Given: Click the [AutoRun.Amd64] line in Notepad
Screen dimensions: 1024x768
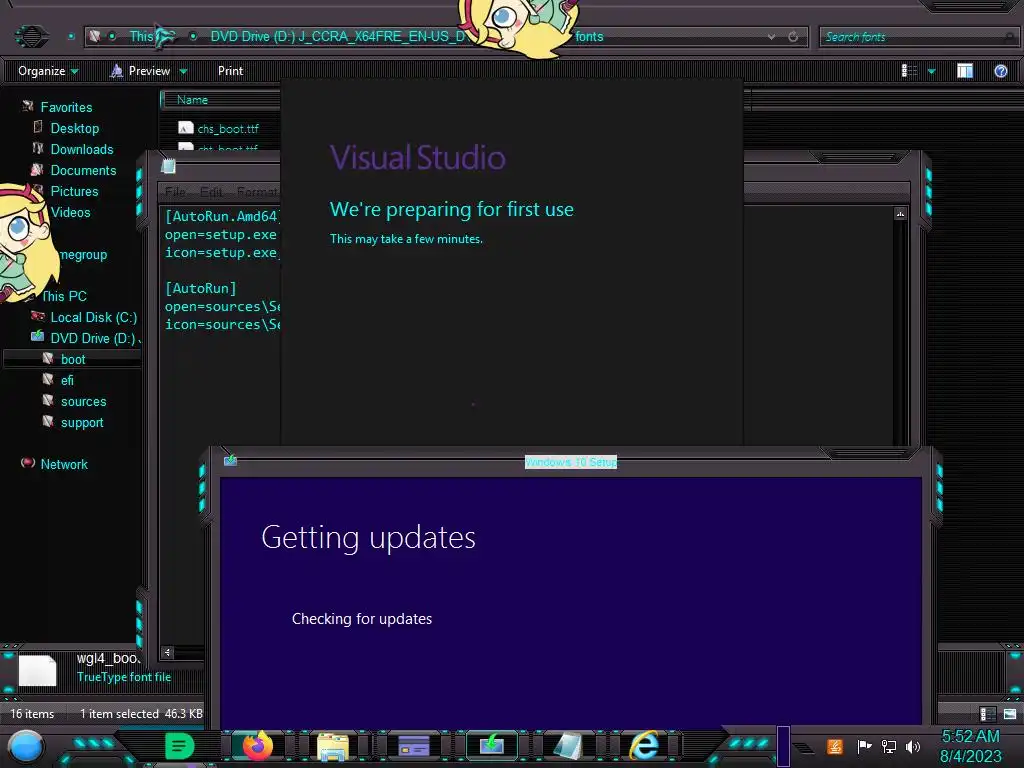Looking at the screenshot, I should (x=222, y=216).
